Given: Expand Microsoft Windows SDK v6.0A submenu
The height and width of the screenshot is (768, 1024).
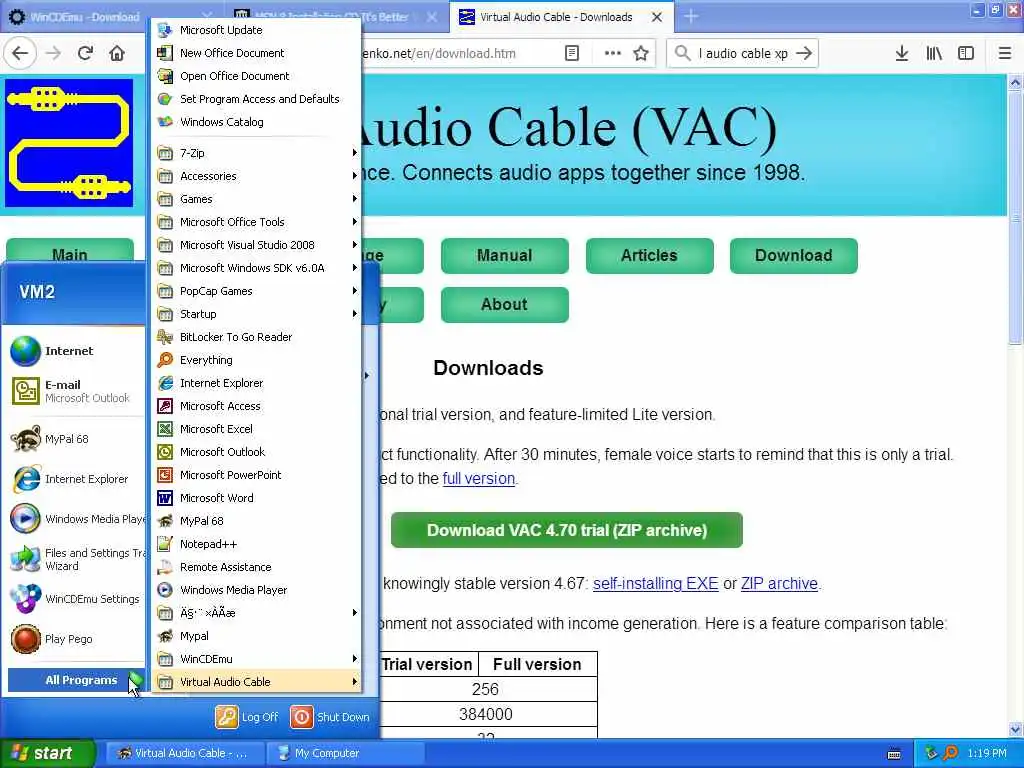Looking at the screenshot, I should pyautogui.click(x=258, y=268).
